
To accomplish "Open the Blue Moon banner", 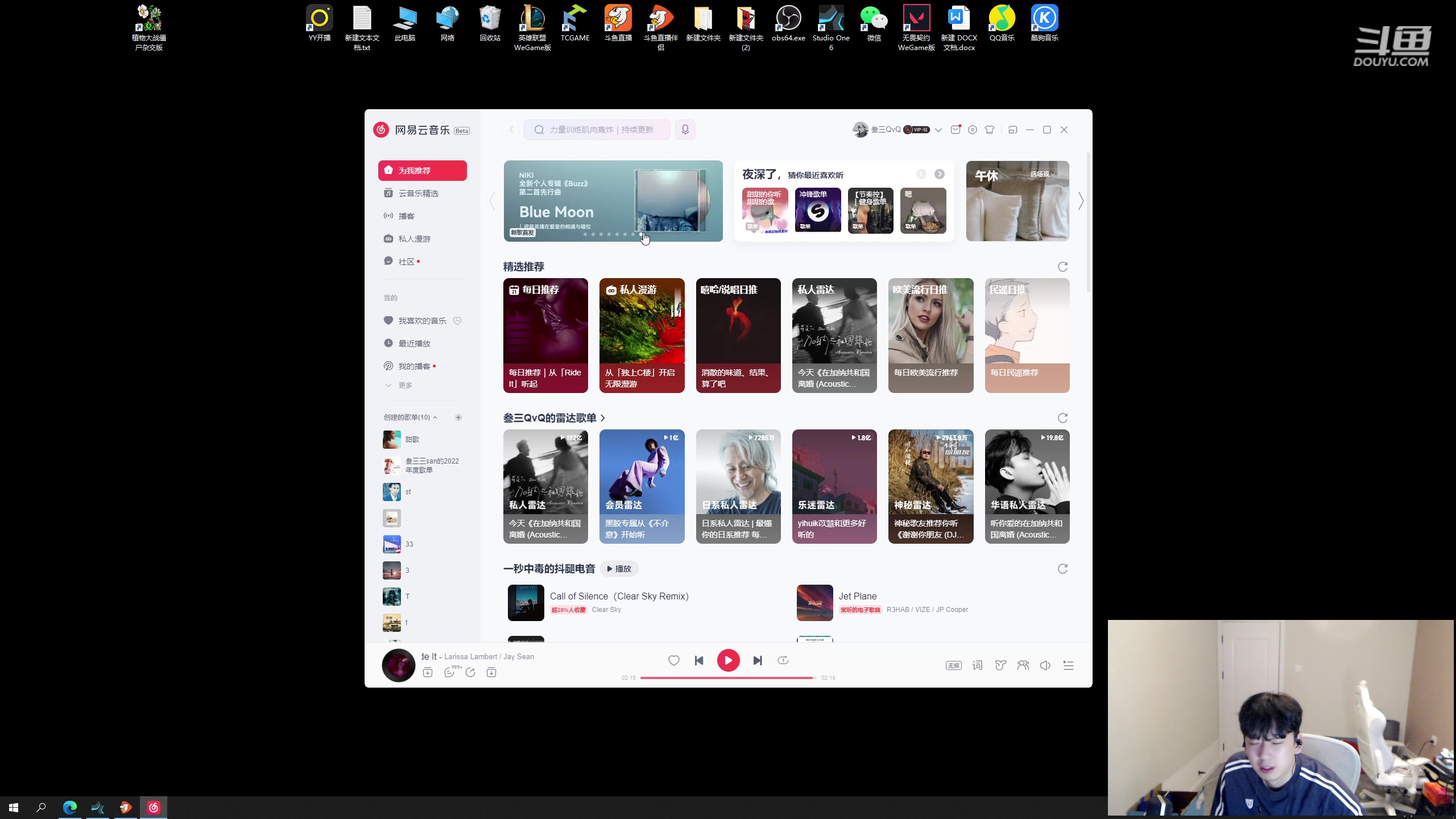I will click(613, 201).
